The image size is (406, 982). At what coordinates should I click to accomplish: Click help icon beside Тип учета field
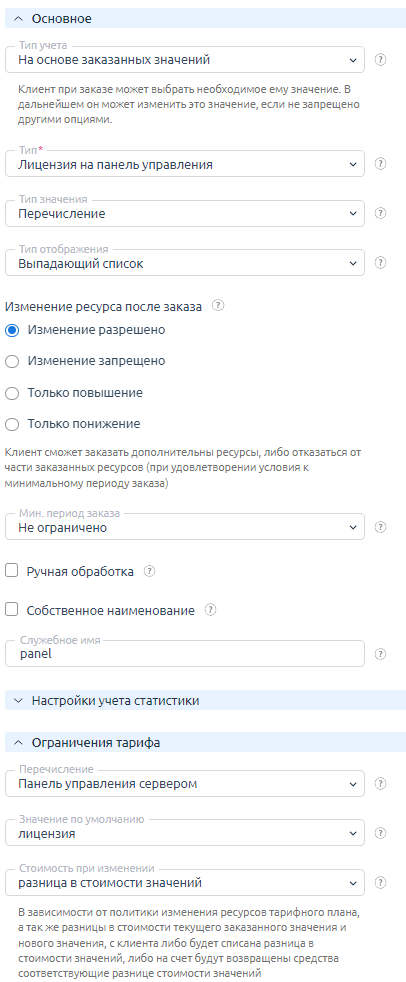coord(380,60)
